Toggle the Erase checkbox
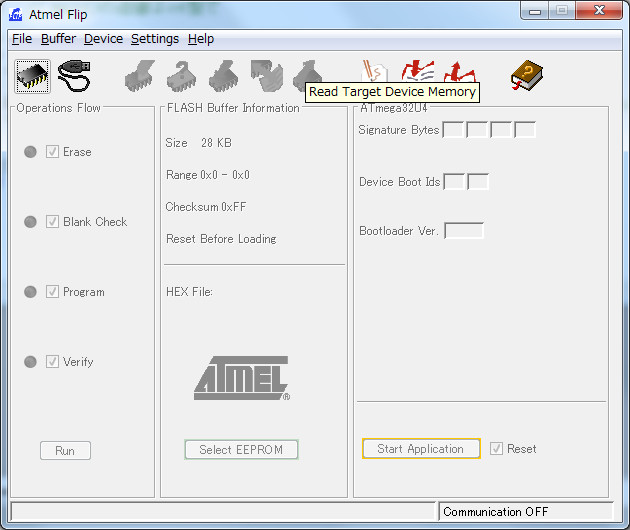The height and width of the screenshot is (530, 630). pos(52,151)
